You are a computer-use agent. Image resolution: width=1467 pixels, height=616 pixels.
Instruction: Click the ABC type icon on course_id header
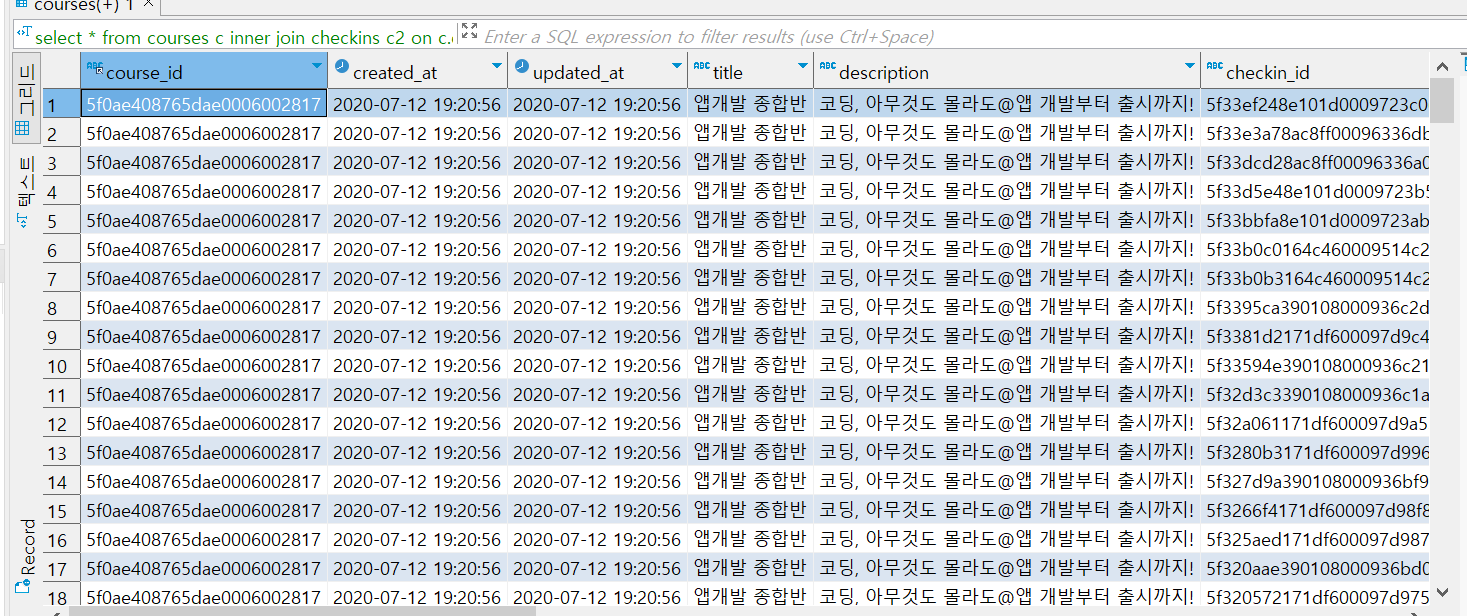coord(95,68)
